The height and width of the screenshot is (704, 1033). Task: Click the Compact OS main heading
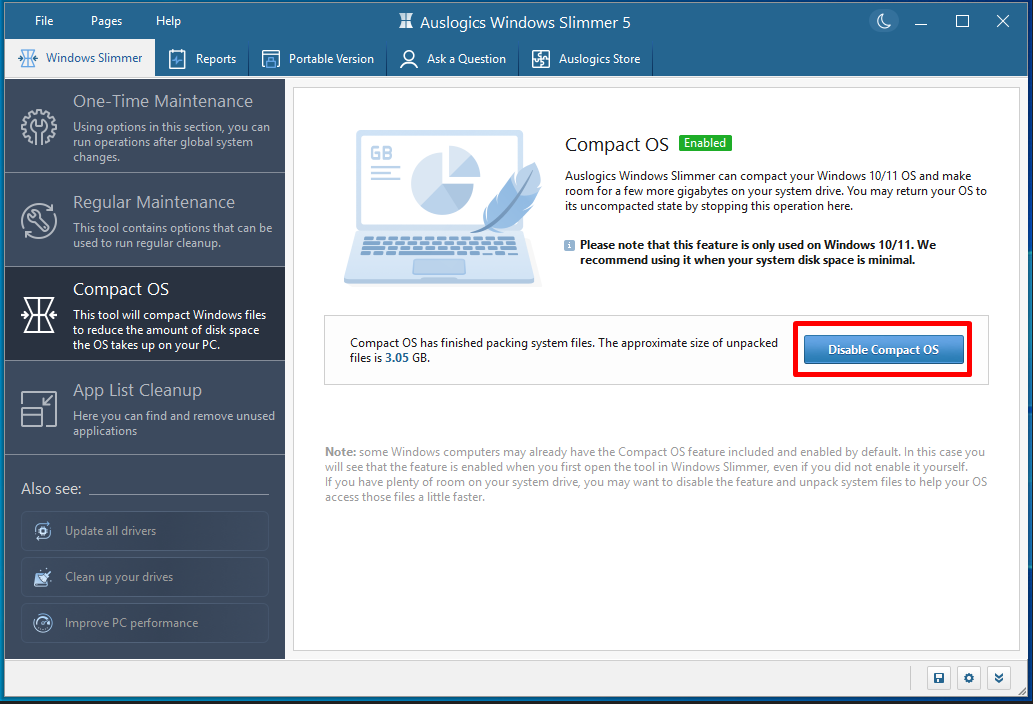[617, 144]
